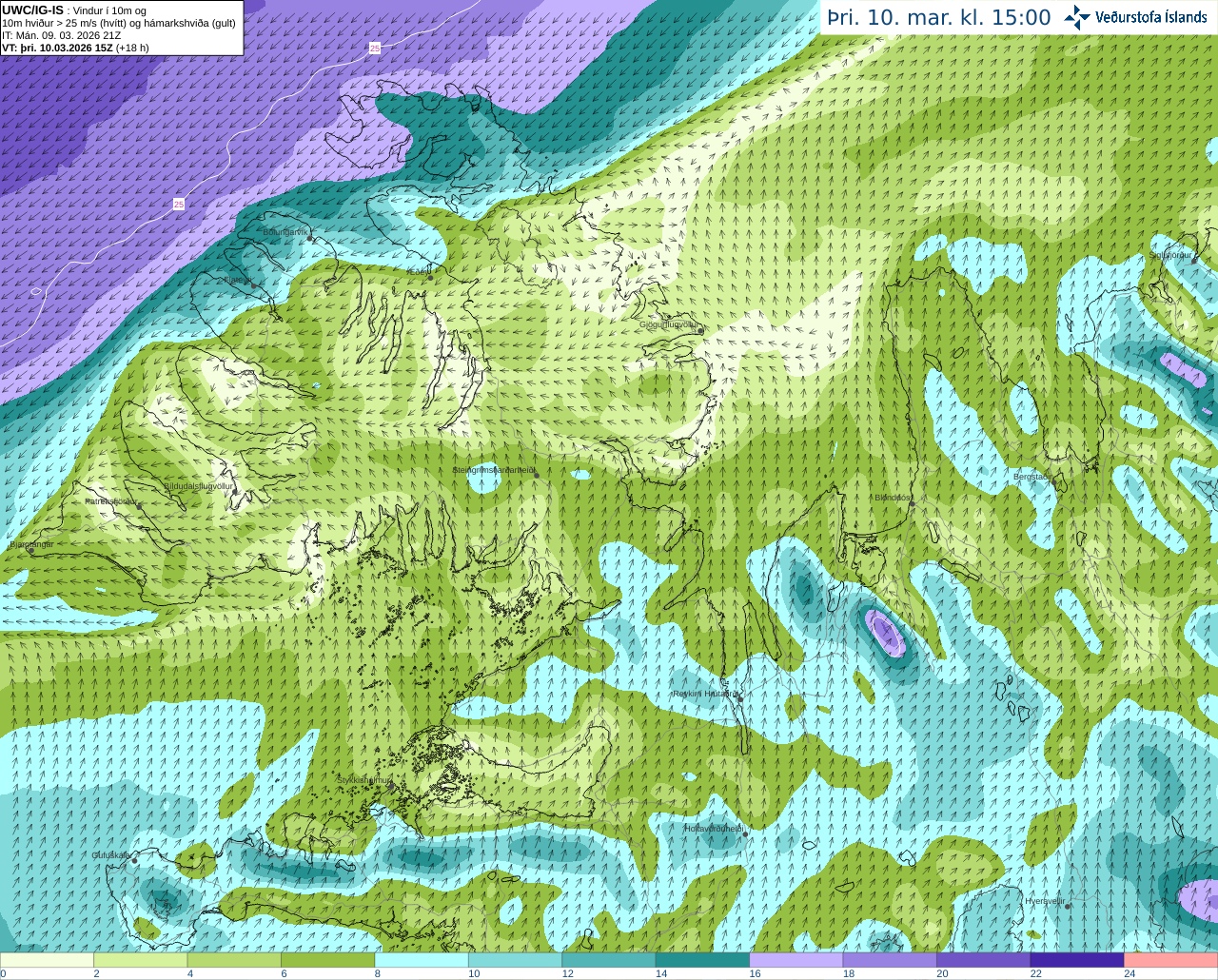Click the '10m hviður > 25 m/s' description line

tap(119, 23)
